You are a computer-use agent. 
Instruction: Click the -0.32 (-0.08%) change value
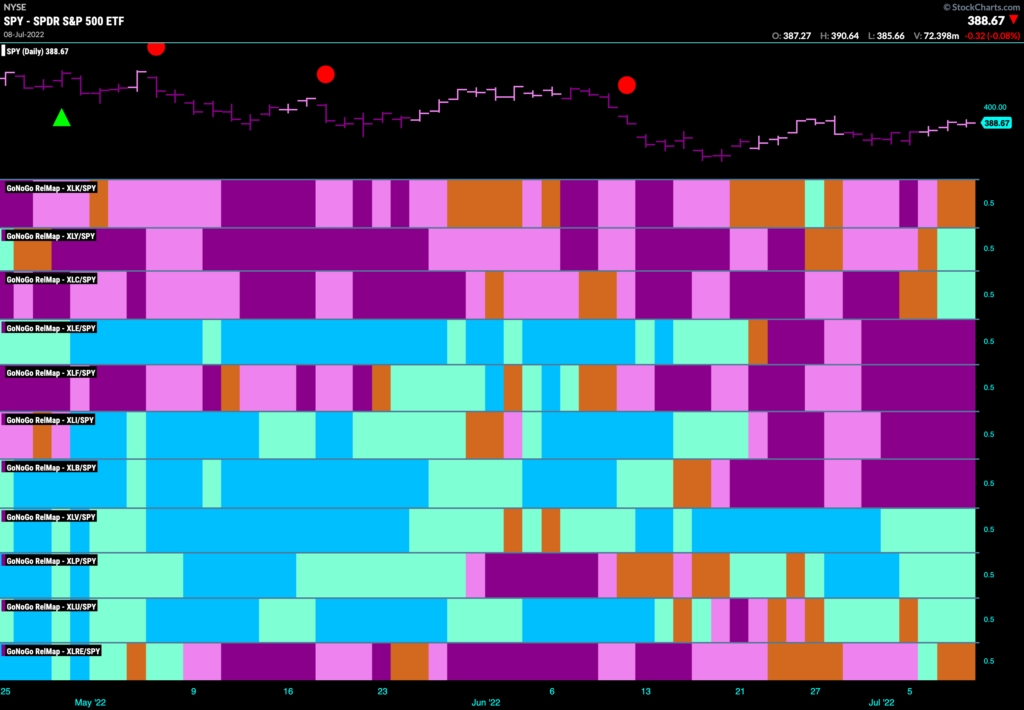pyautogui.click(x=992, y=36)
